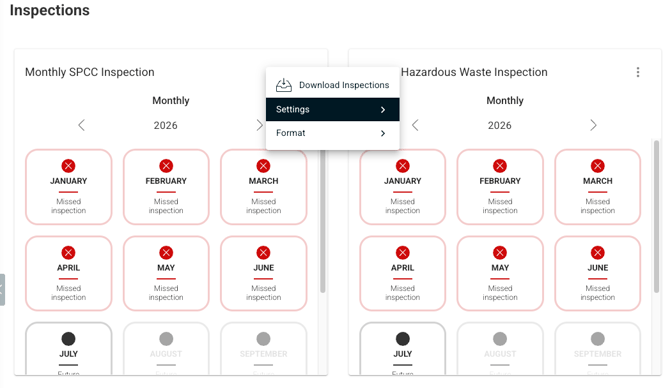Viewport: 670px width, 388px height.
Task: Advance to next year in Hazardous Waste panel
Action: [593, 125]
